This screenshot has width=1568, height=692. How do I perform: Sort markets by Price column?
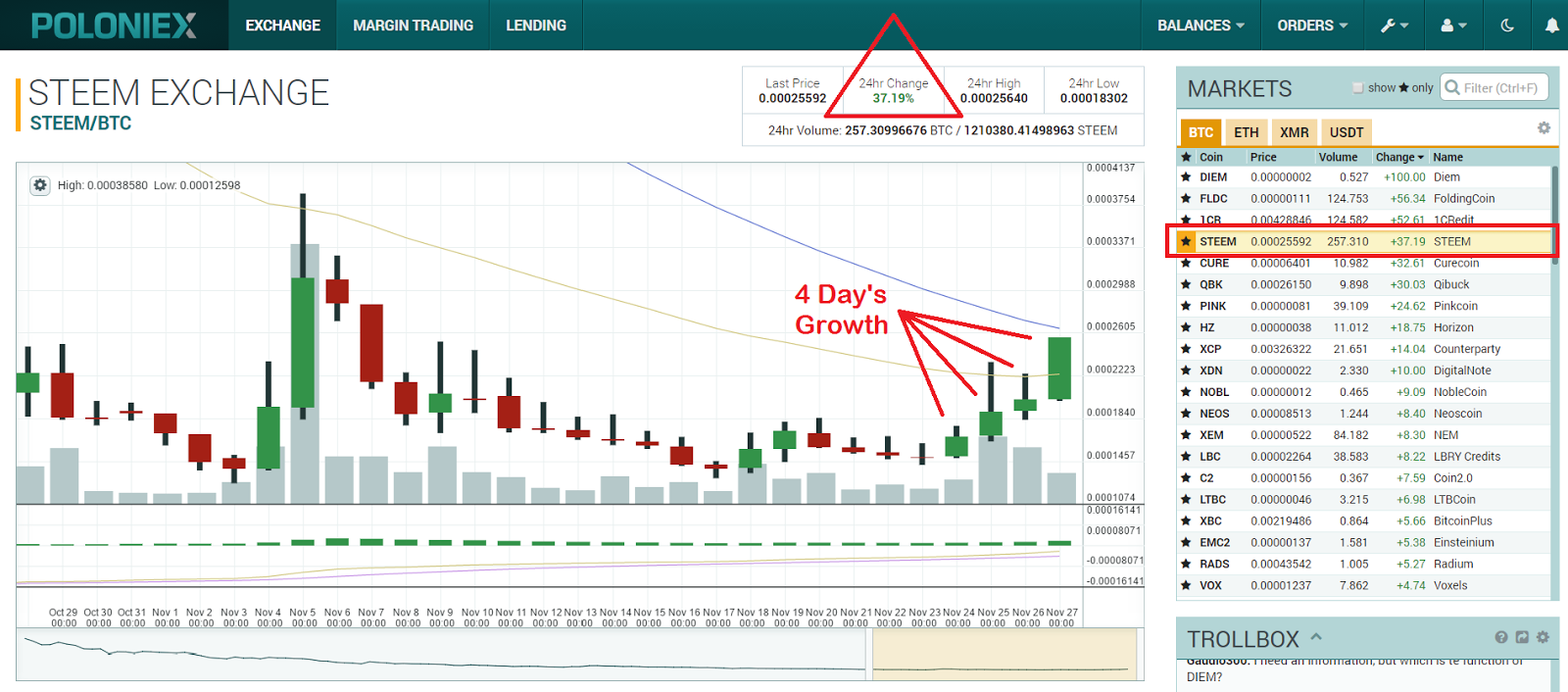1263,157
